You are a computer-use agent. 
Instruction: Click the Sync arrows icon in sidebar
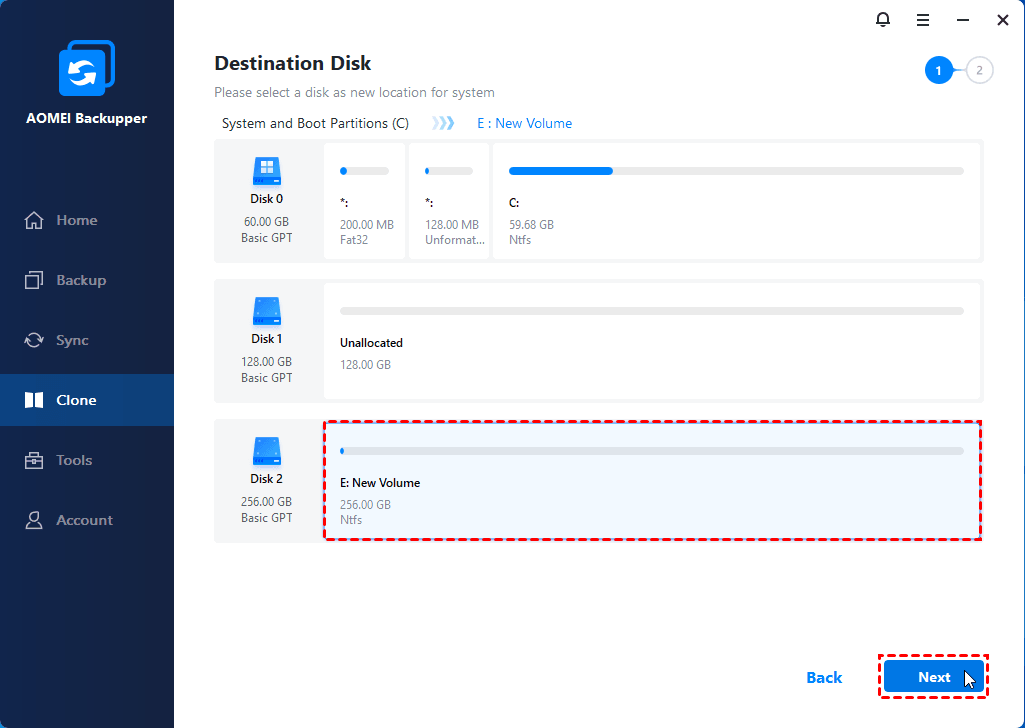coord(34,340)
